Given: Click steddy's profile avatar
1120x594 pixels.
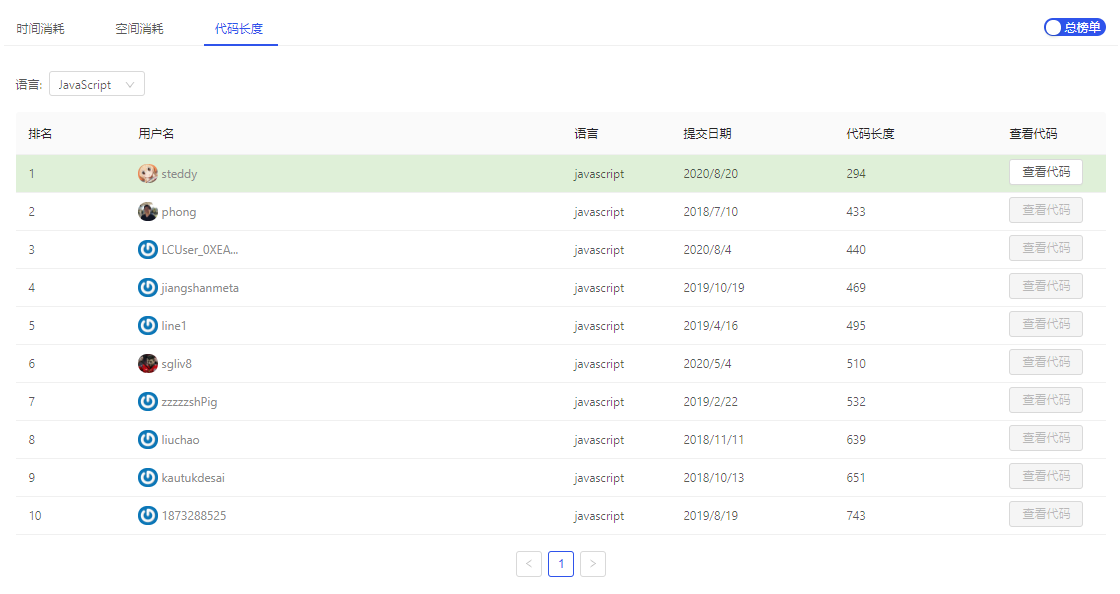Looking at the screenshot, I should click(x=147, y=173).
